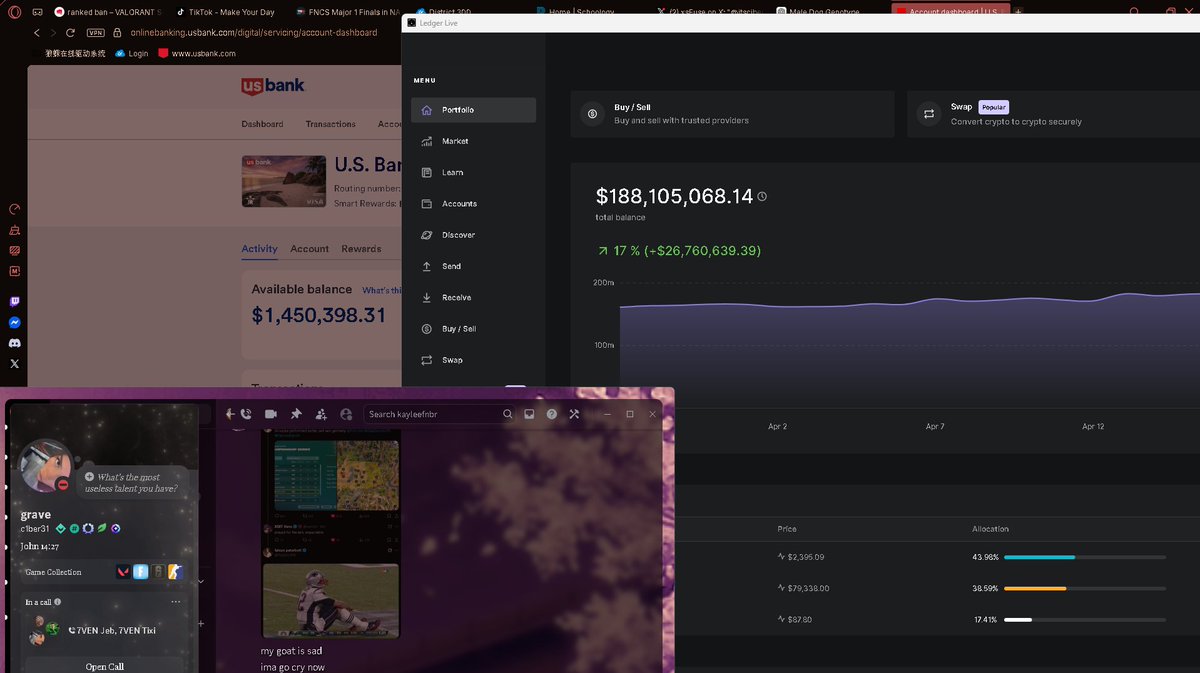Click the Fortnite icon in Game Collection
This screenshot has width=1200, height=673.
click(x=140, y=572)
